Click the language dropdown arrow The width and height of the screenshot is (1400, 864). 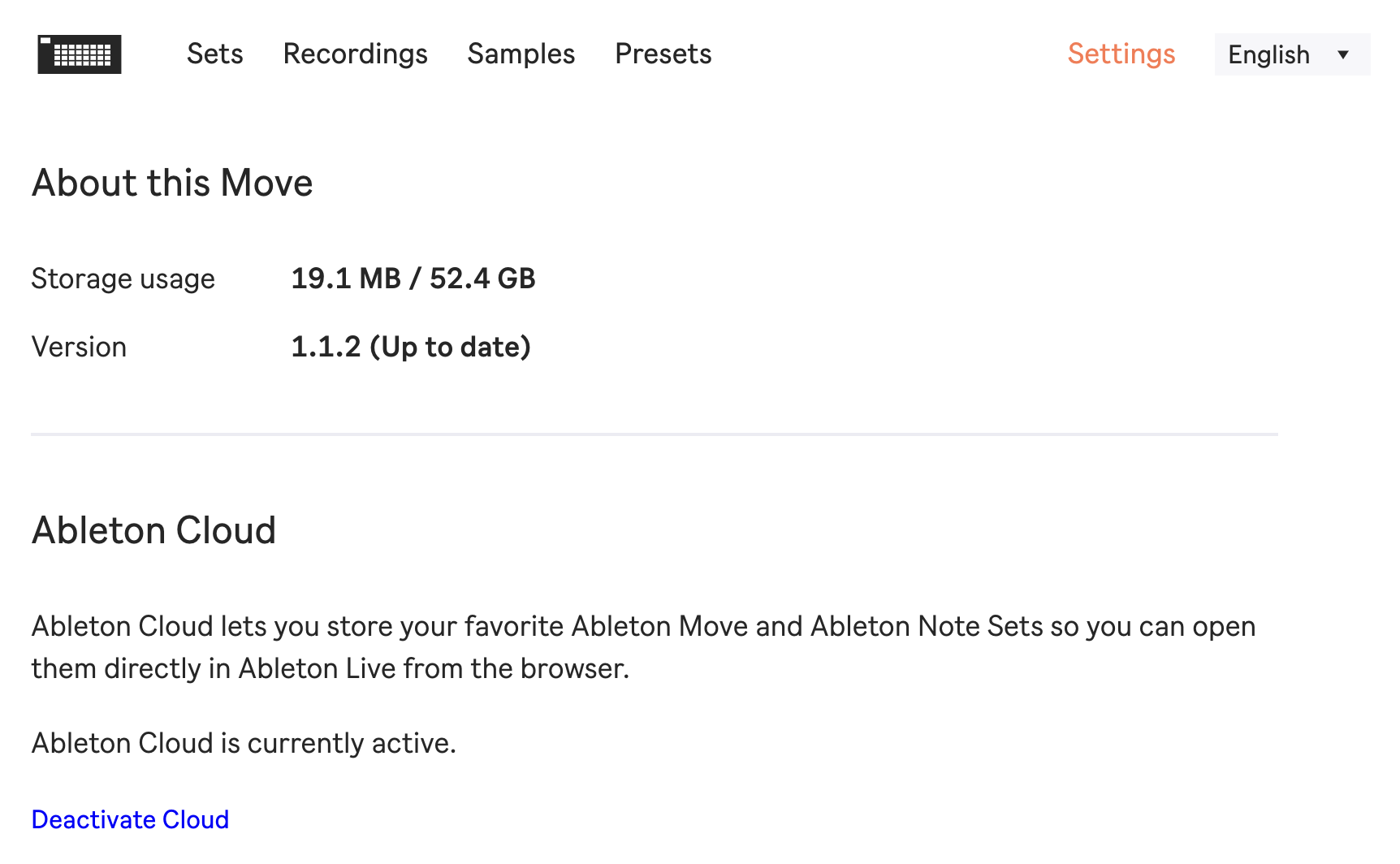(x=1343, y=54)
